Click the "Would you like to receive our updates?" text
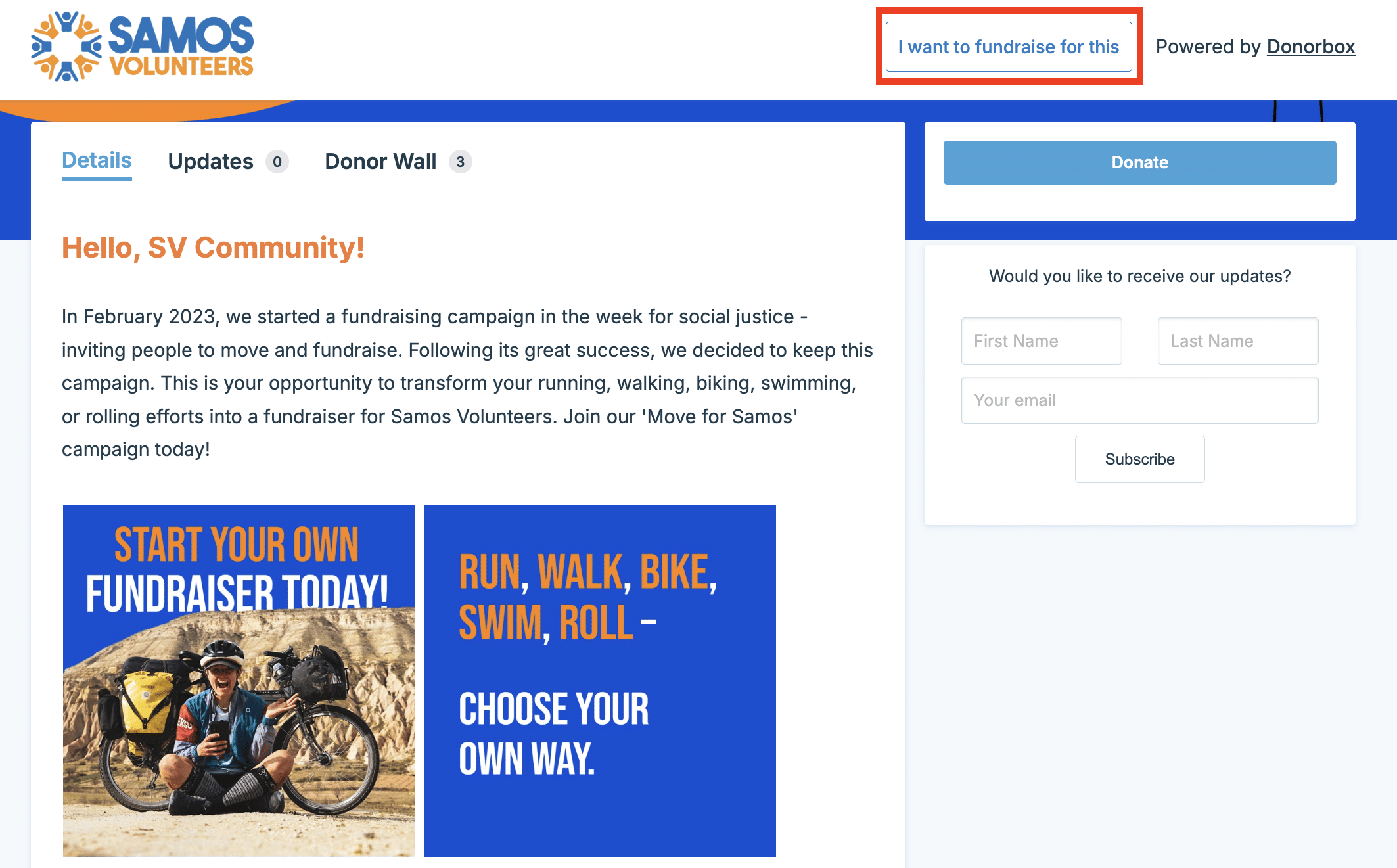1397x868 pixels. (x=1139, y=276)
